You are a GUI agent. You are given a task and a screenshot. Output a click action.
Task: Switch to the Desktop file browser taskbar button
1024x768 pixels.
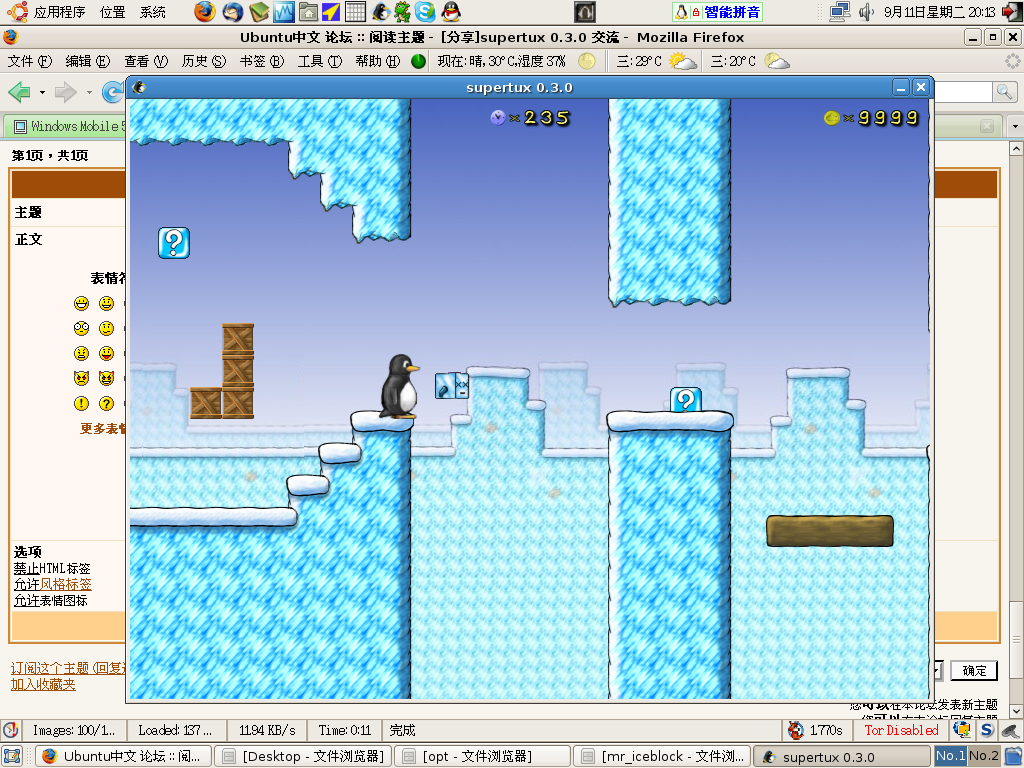coord(304,756)
